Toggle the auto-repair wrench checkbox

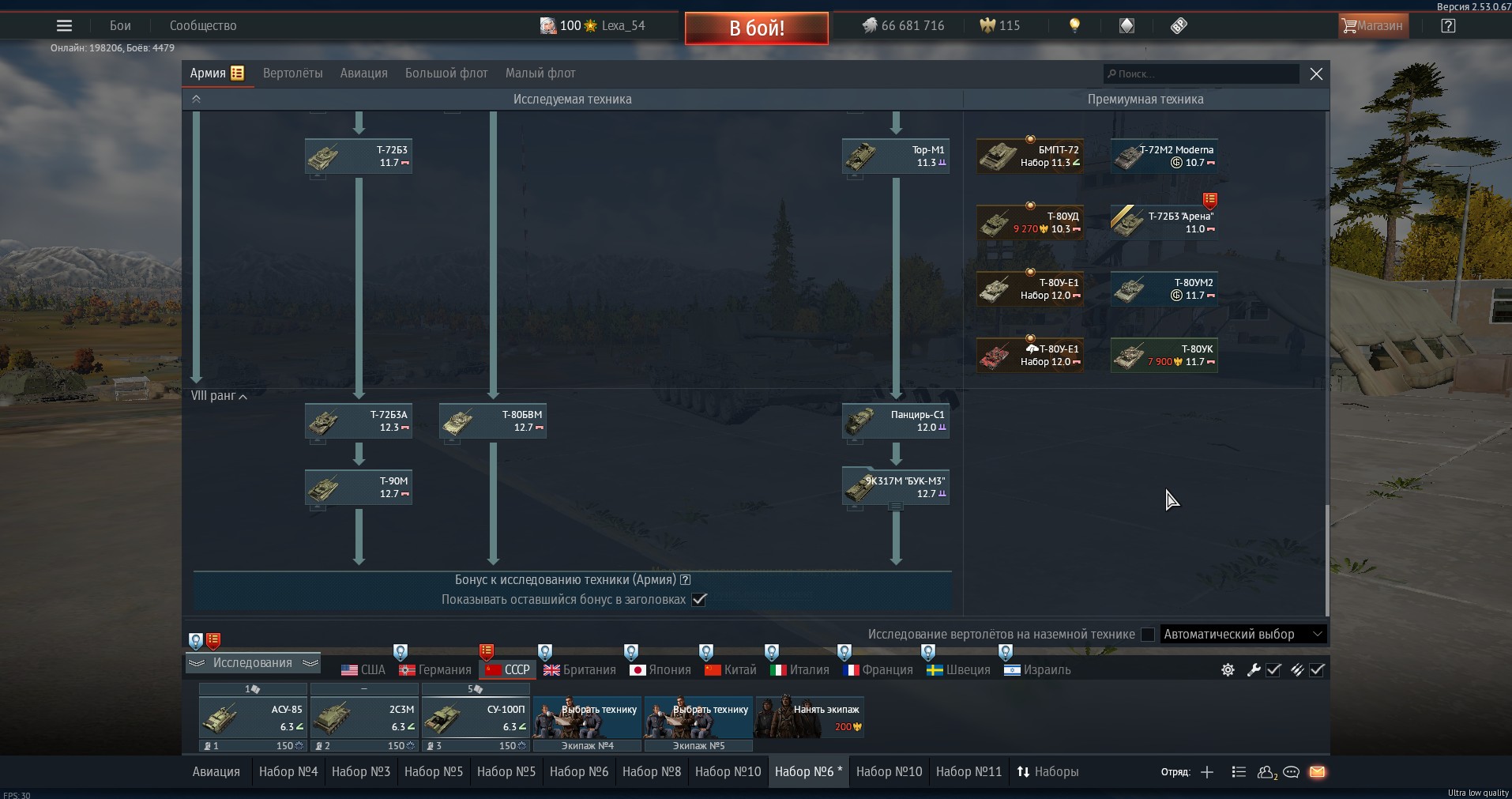1273,670
